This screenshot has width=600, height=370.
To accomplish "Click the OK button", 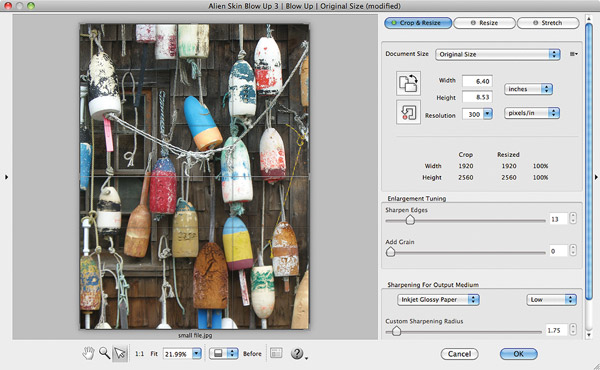I will pyautogui.click(x=518, y=354).
